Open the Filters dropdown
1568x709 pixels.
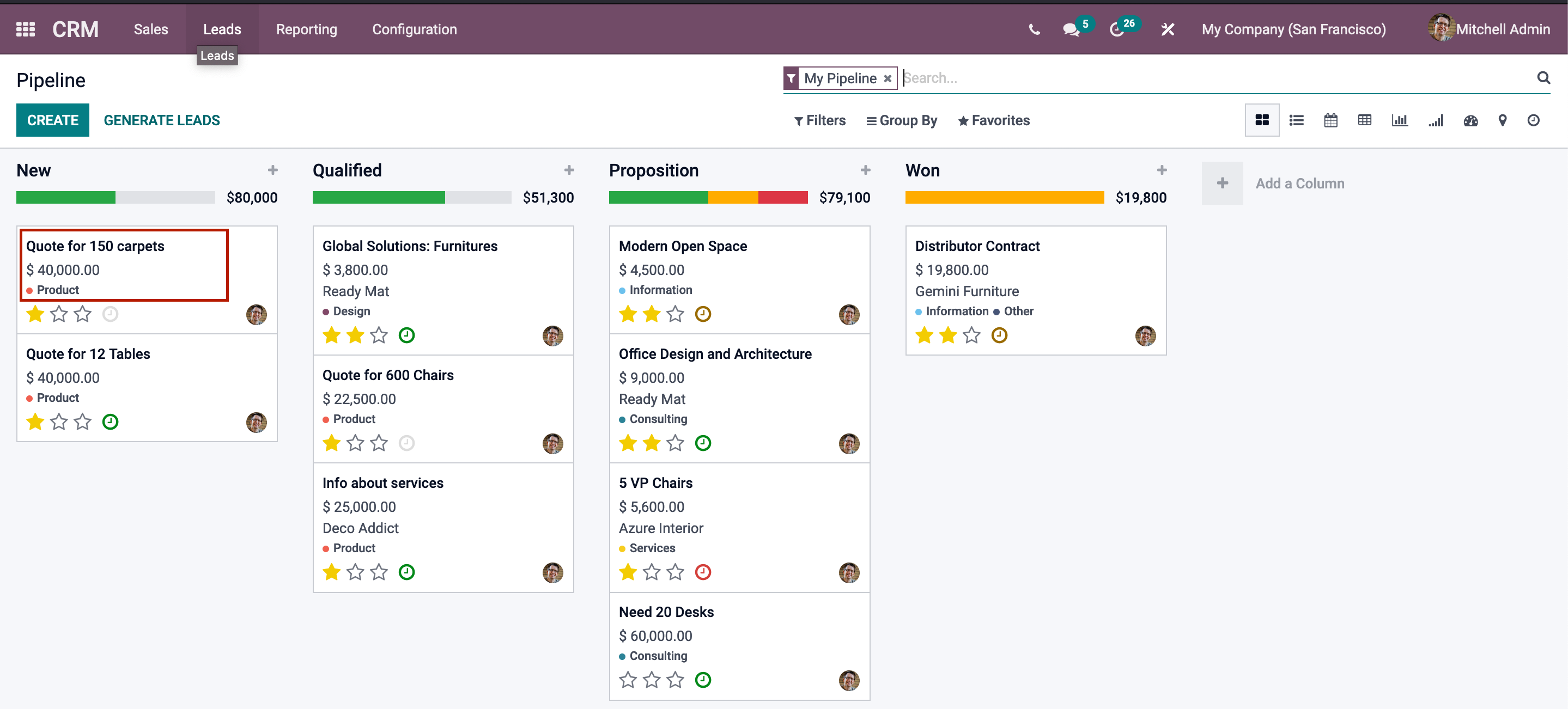(x=819, y=120)
